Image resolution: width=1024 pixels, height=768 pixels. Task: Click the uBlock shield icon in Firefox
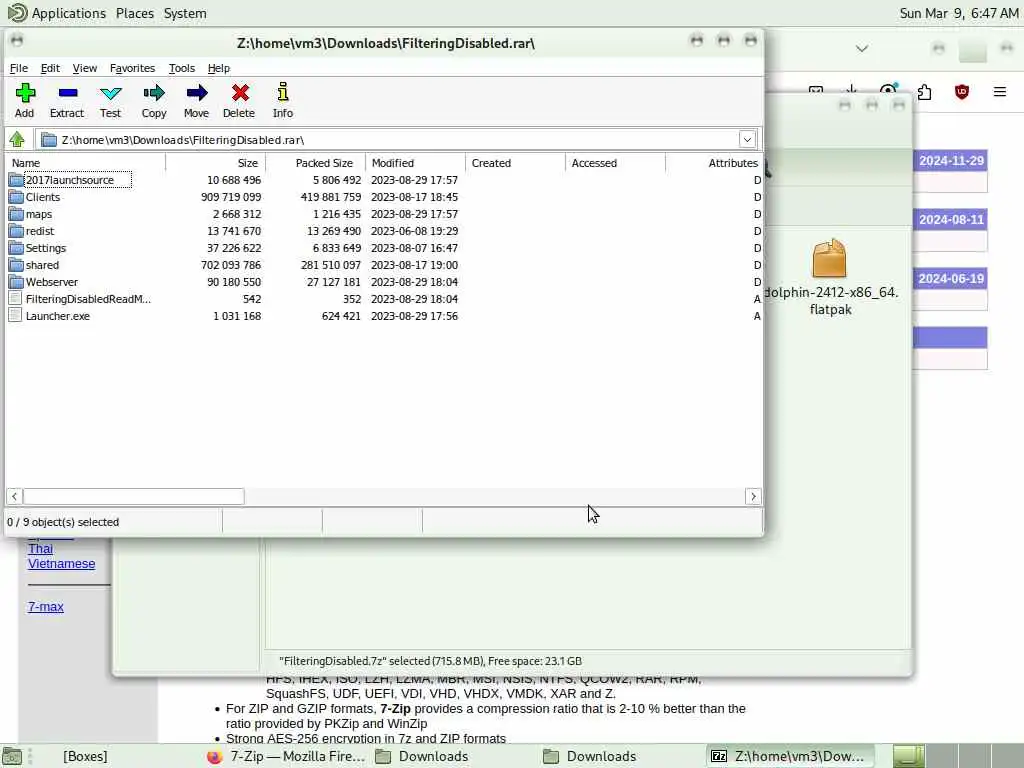[962, 92]
